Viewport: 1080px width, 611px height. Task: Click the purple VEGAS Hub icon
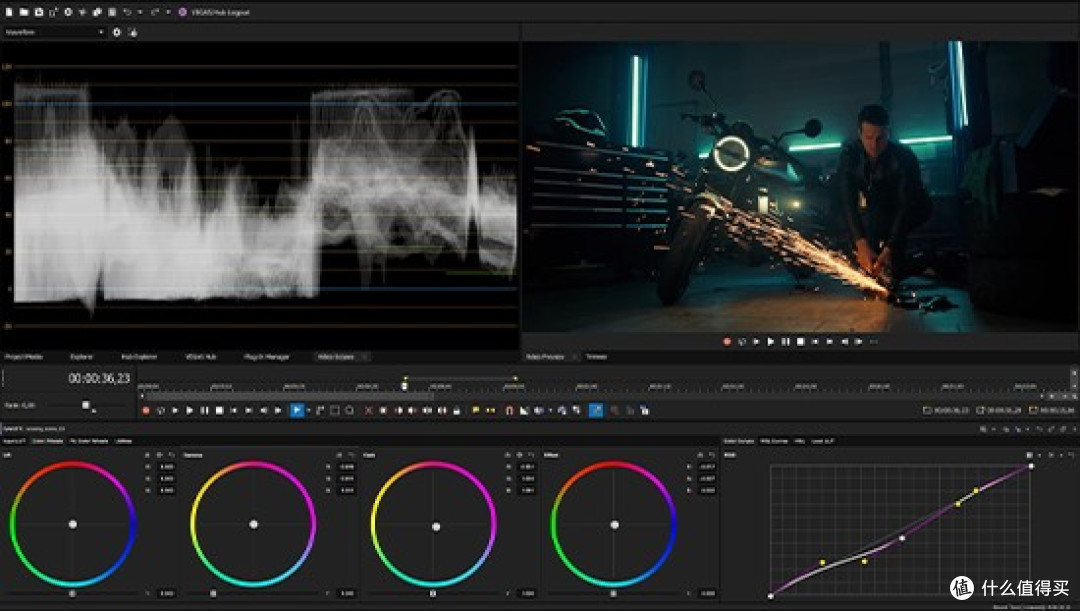(183, 12)
